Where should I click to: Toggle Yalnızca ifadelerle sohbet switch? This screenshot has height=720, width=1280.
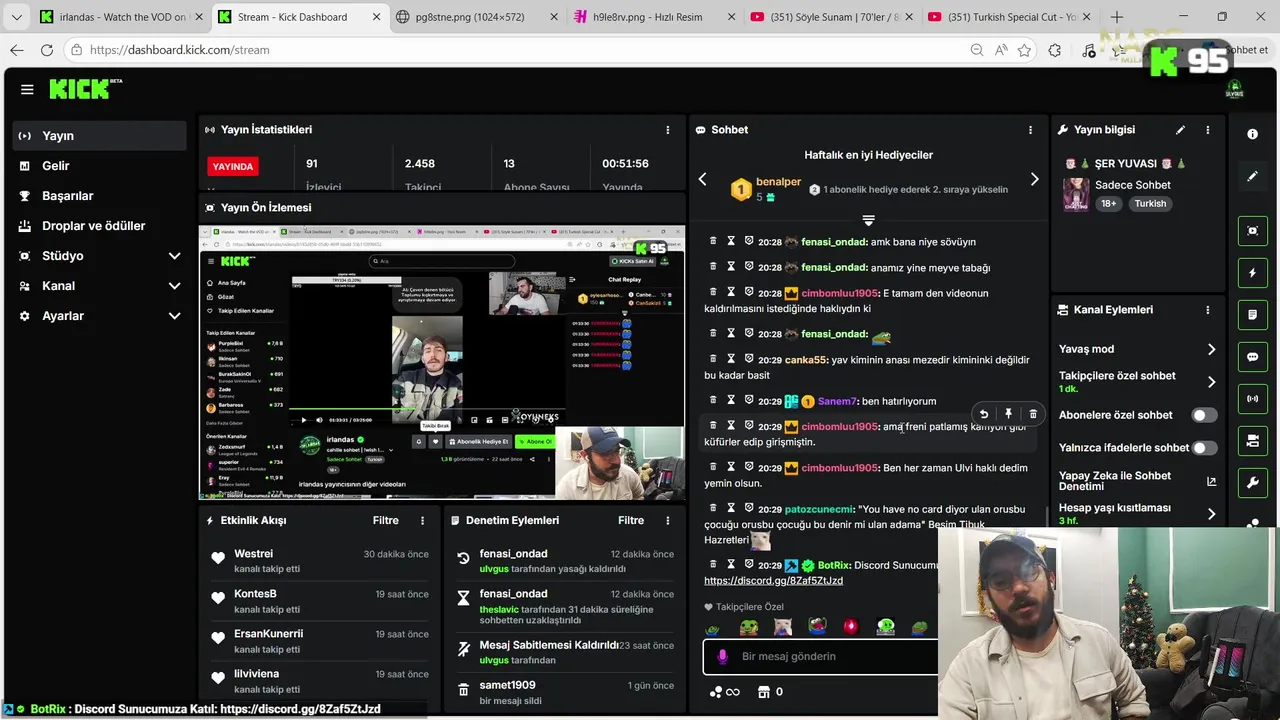(x=1204, y=448)
